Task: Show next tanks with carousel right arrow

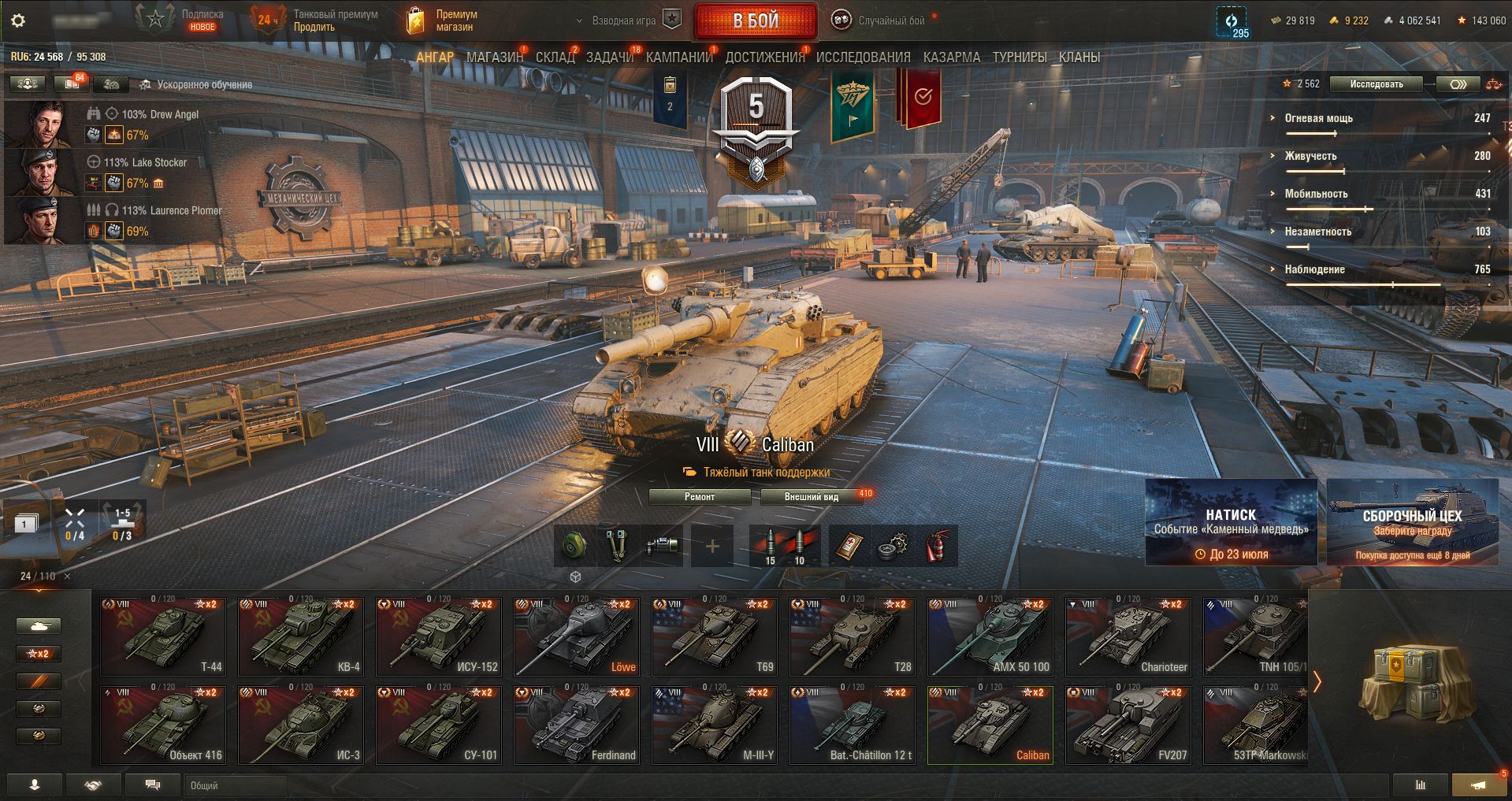Action: coord(1317,681)
